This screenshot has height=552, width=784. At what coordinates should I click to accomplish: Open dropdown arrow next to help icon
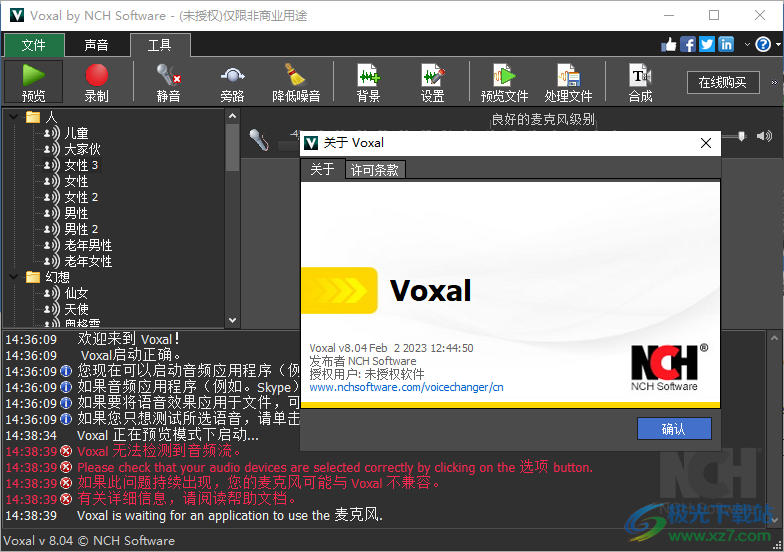778,45
